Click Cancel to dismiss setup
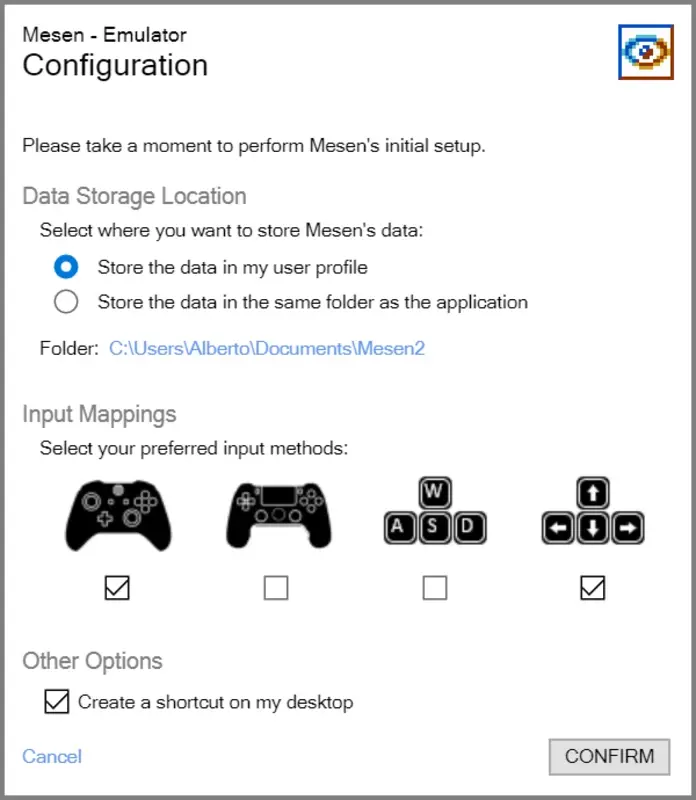The image size is (696, 800). point(51,757)
